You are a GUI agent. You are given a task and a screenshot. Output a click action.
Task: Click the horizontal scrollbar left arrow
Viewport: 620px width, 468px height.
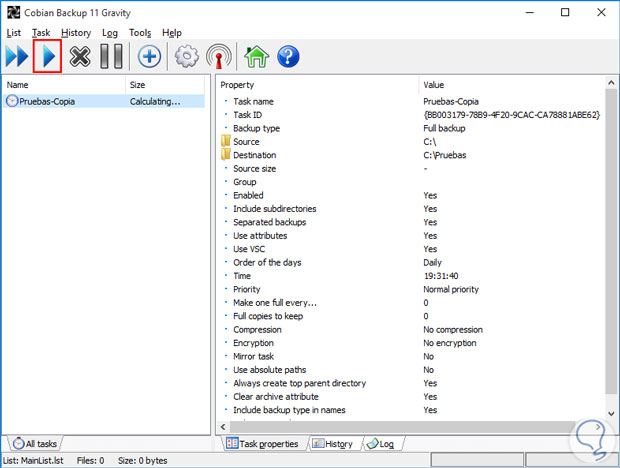(223, 427)
